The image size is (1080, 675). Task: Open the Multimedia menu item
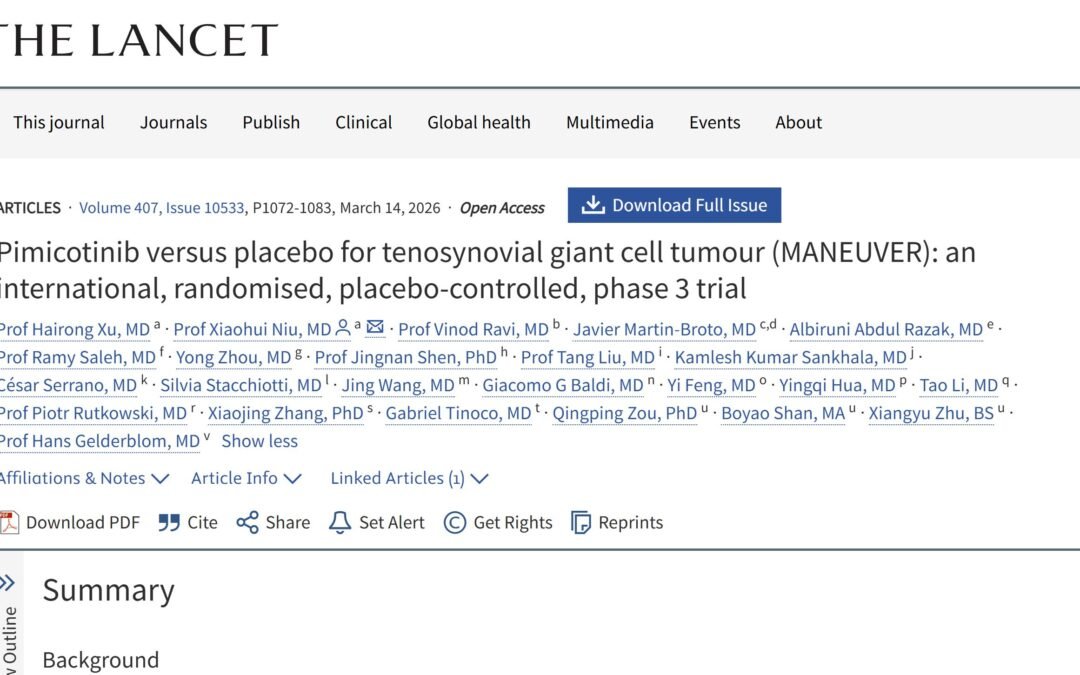(x=609, y=122)
